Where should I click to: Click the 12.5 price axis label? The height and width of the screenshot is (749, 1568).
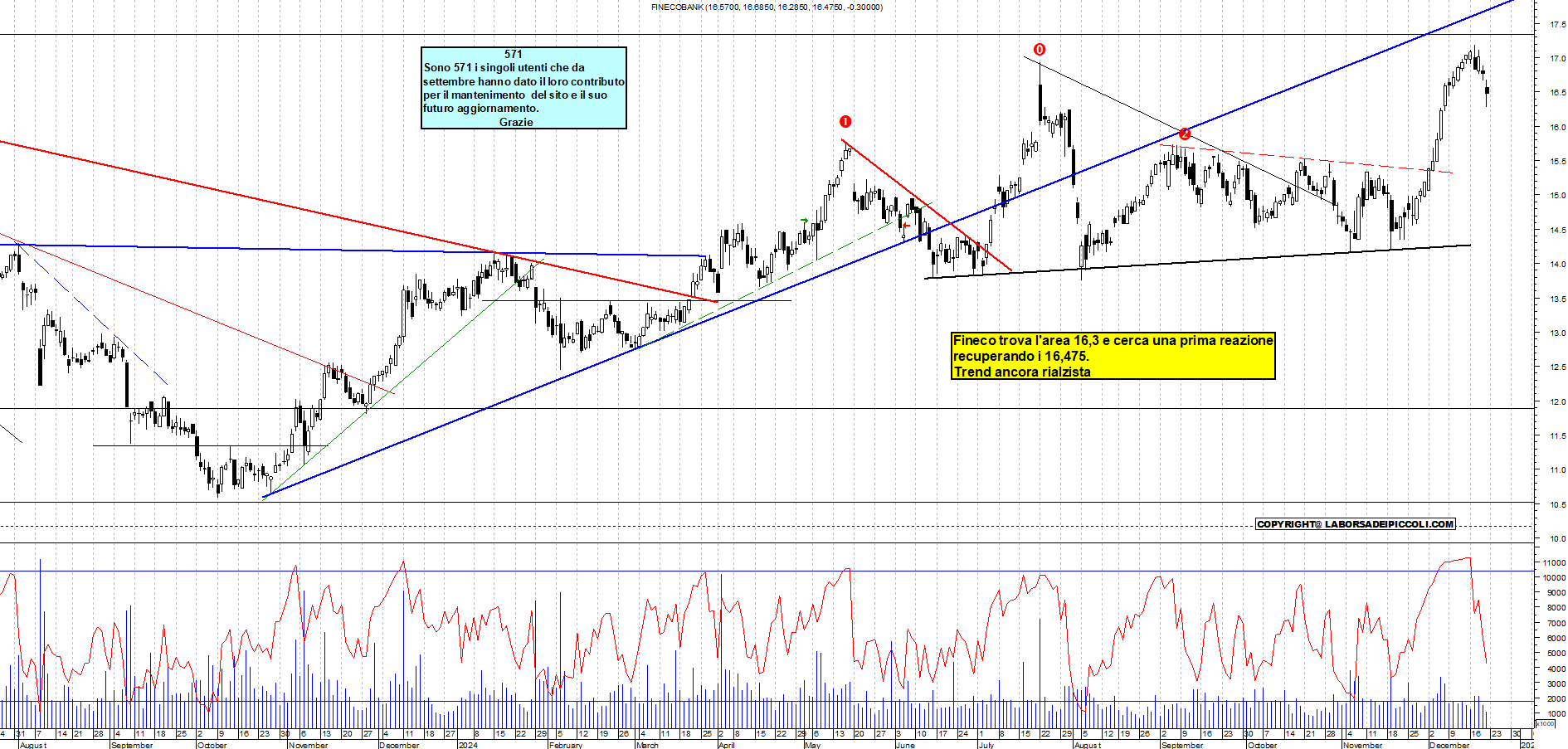(1557, 367)
